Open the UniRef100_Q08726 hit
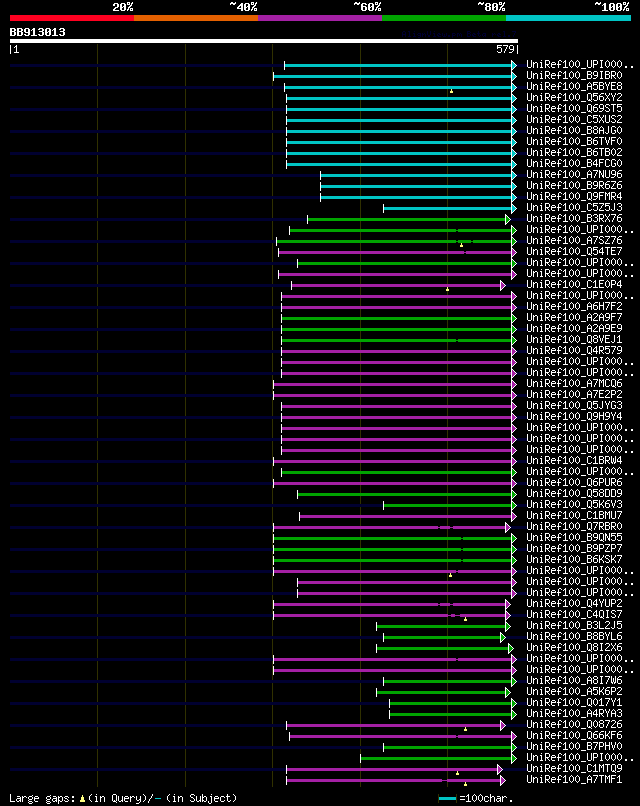The height and width of the screenshot is (806, 640). click(574, 725)
